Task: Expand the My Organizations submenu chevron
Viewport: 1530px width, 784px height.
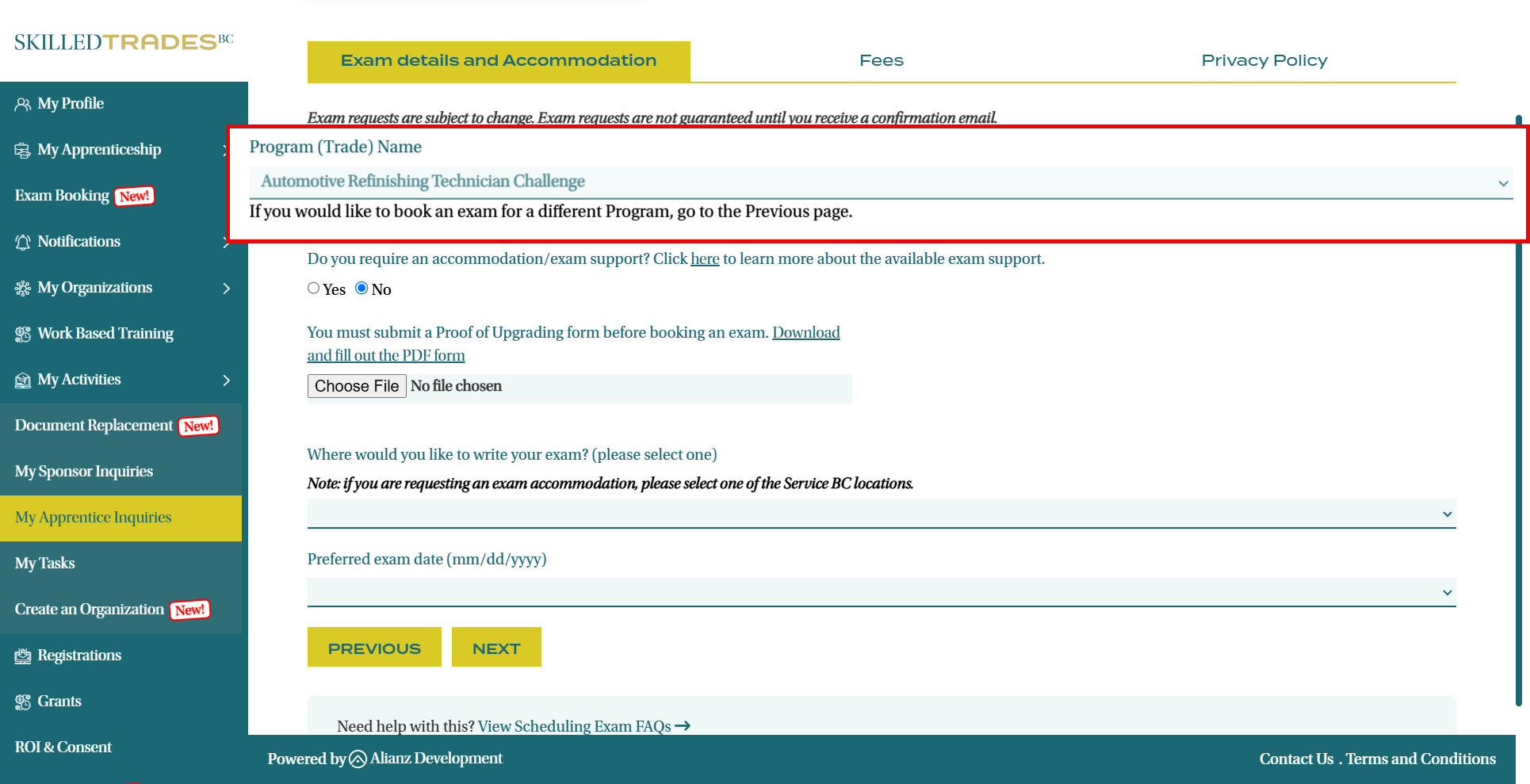Action: coord(227,289)
